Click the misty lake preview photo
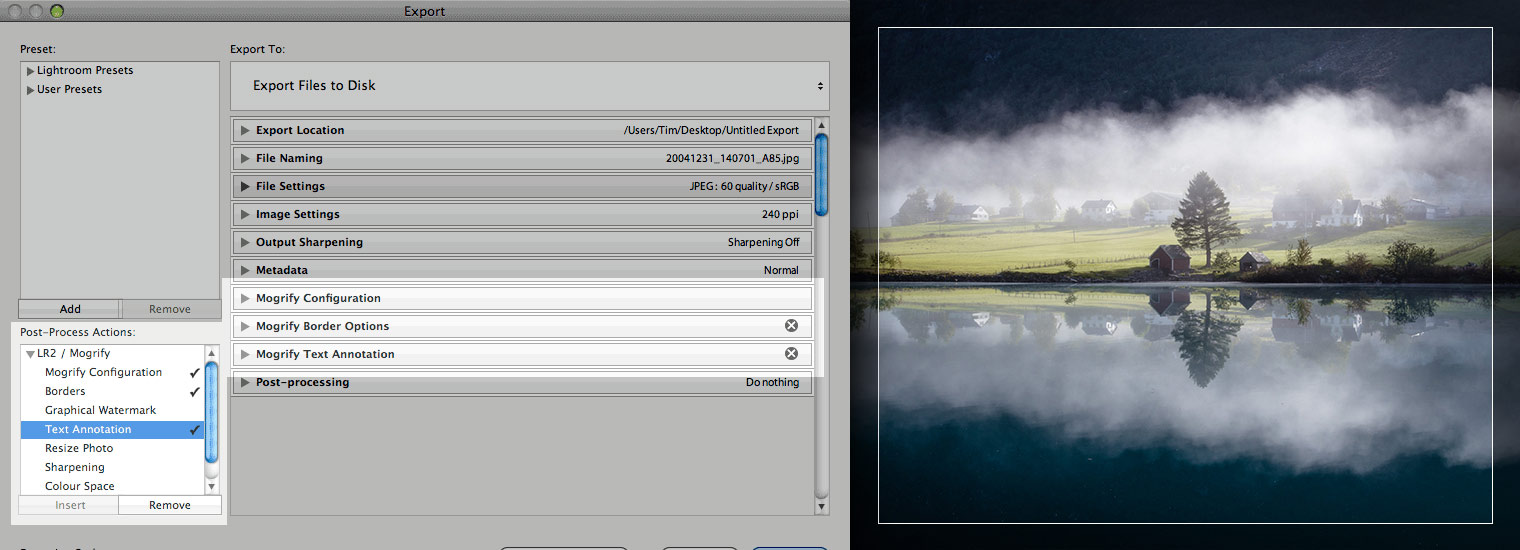Image resolution: width=1520 pixels, height=550 pixels. tap(1185, 275)
